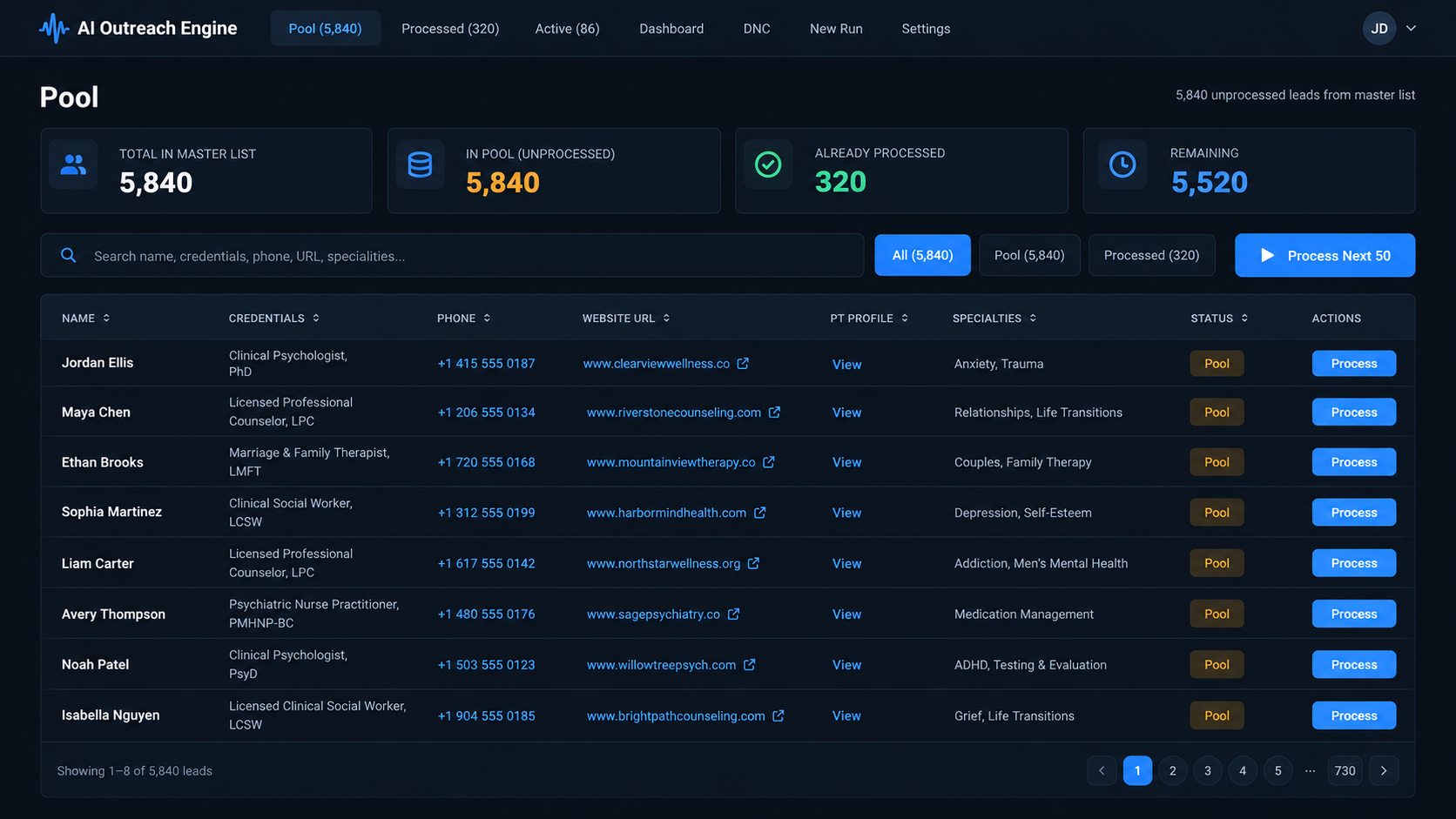Go to next page with right chevron

1384,770
